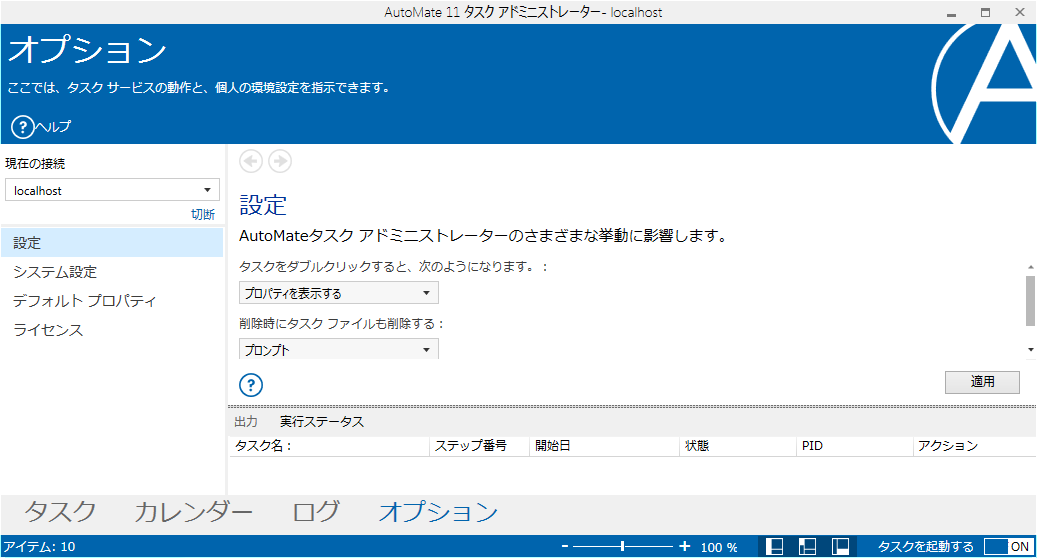Viewport: 1037px width, 558px height.
Task: Open the プロパティを表示する dropdown
Action: click(339, 293)
